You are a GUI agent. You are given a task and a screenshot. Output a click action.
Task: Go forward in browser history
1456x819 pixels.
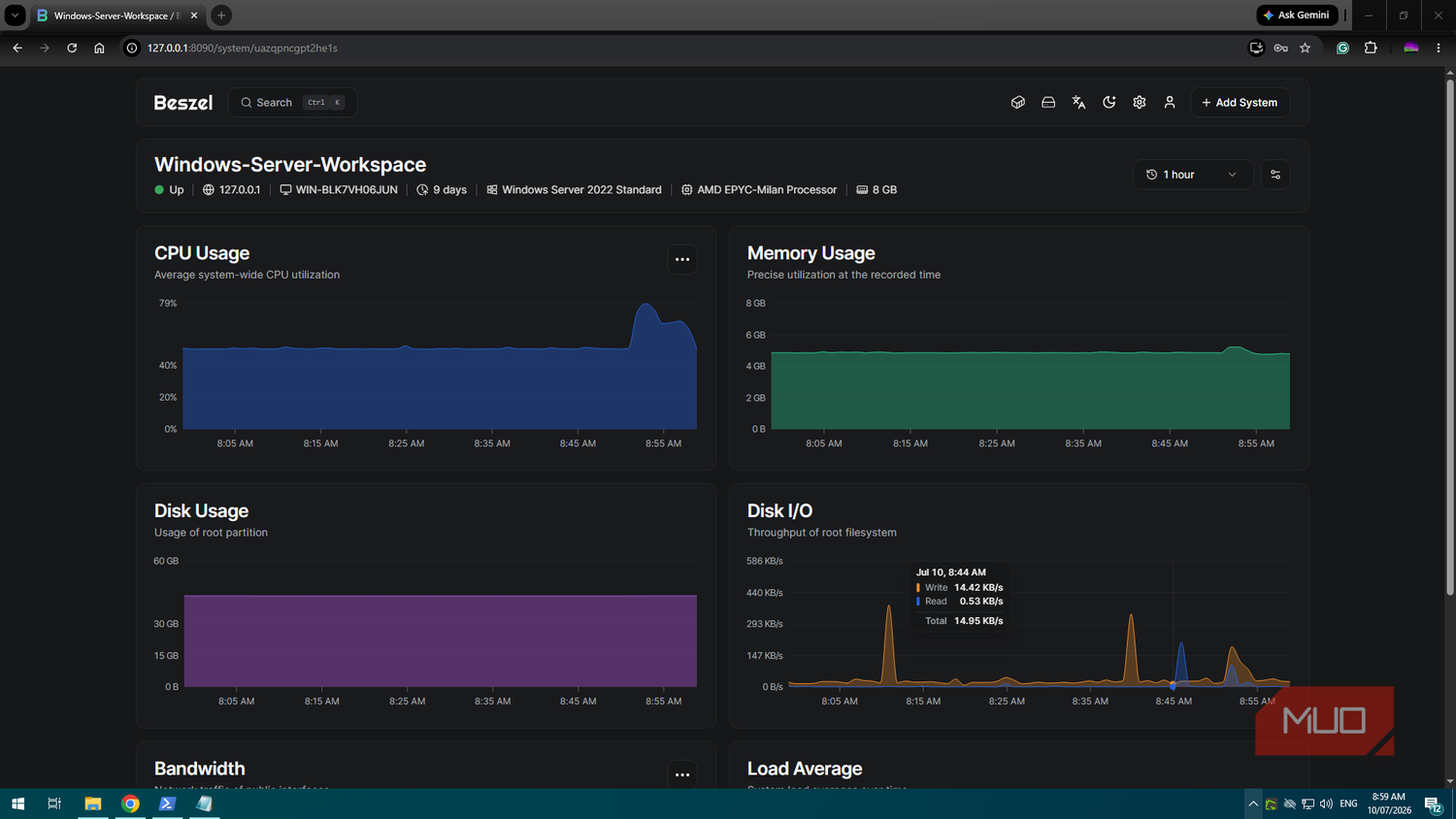pyautogui.click(x=45, y=48)
